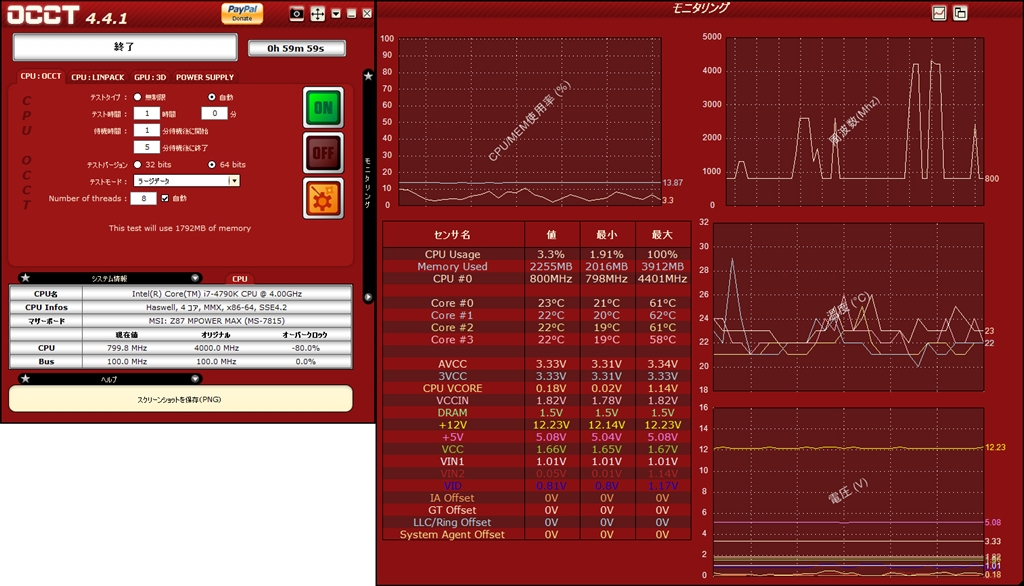Select the DRAM sensor row

[x=536, y=413]
